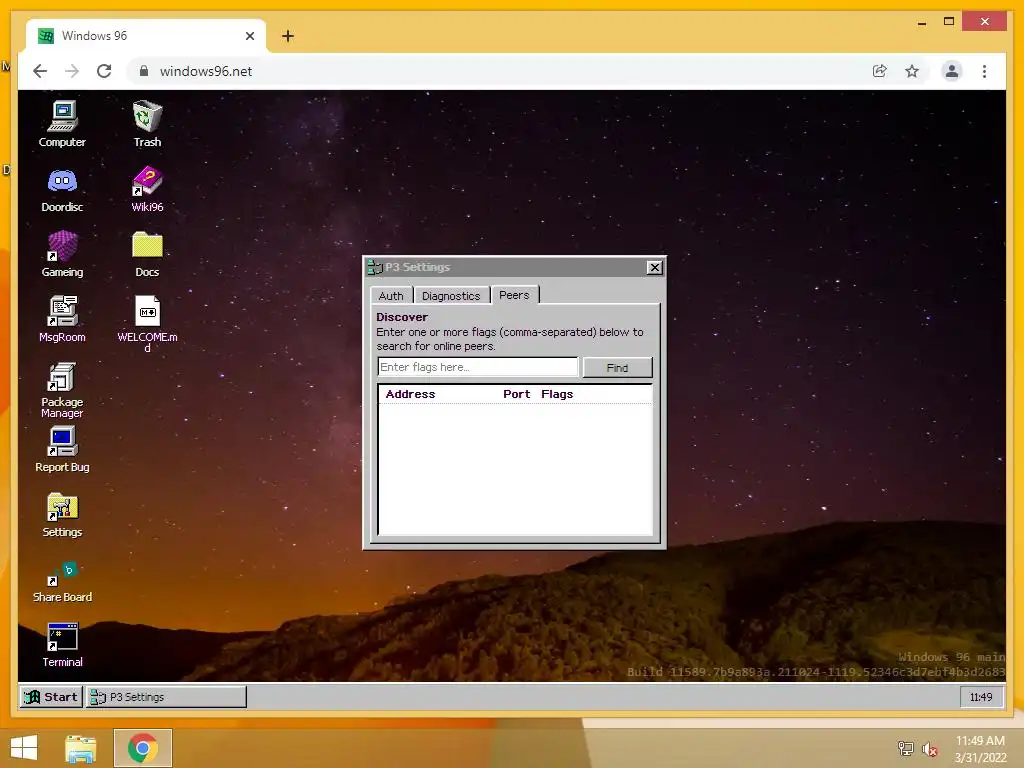Click Chrome's forward navigation arrow
This screenshot has width=1024, height=768.
tap(72, 71)
